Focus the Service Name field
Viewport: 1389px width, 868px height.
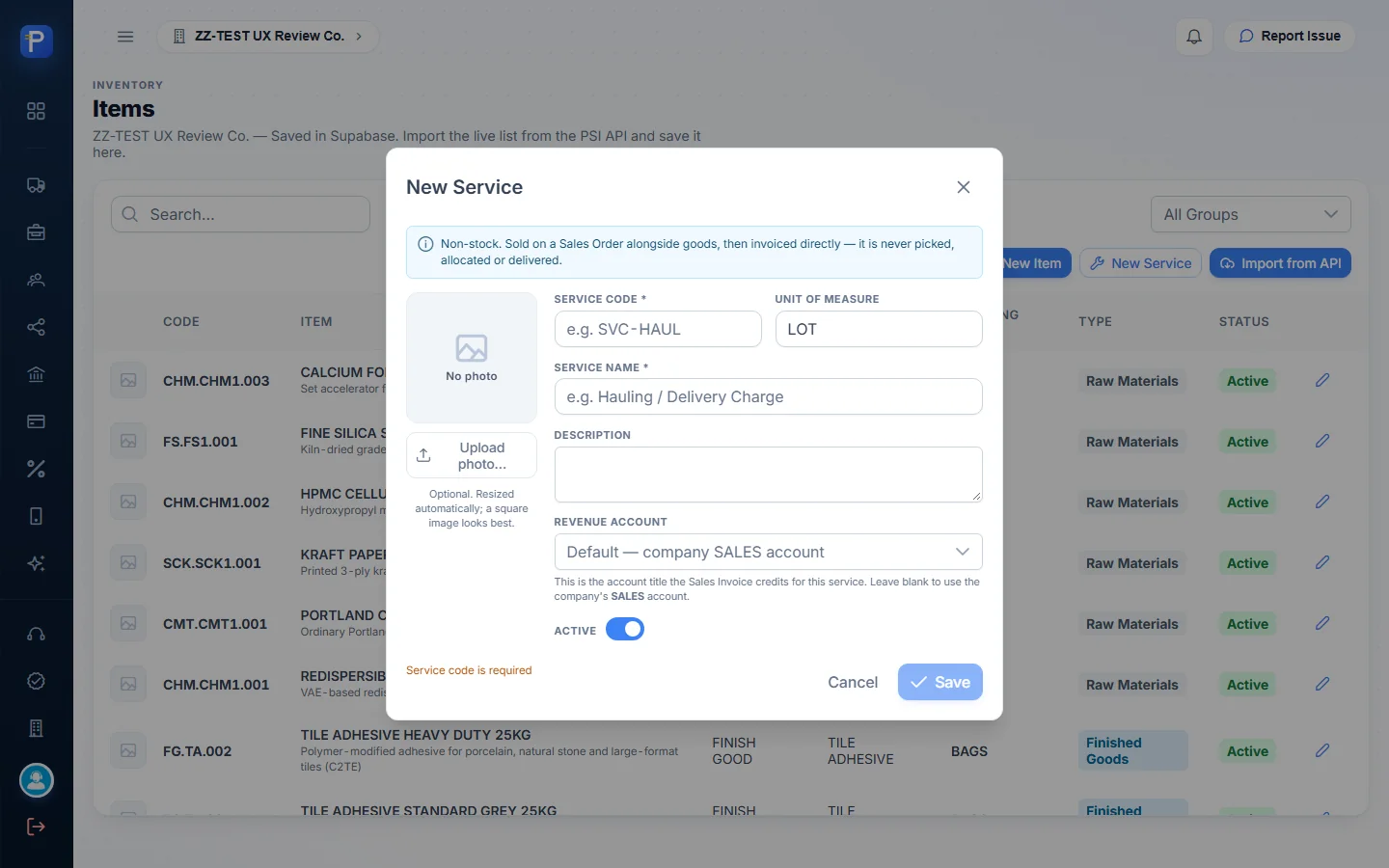(x=768, y=396)
